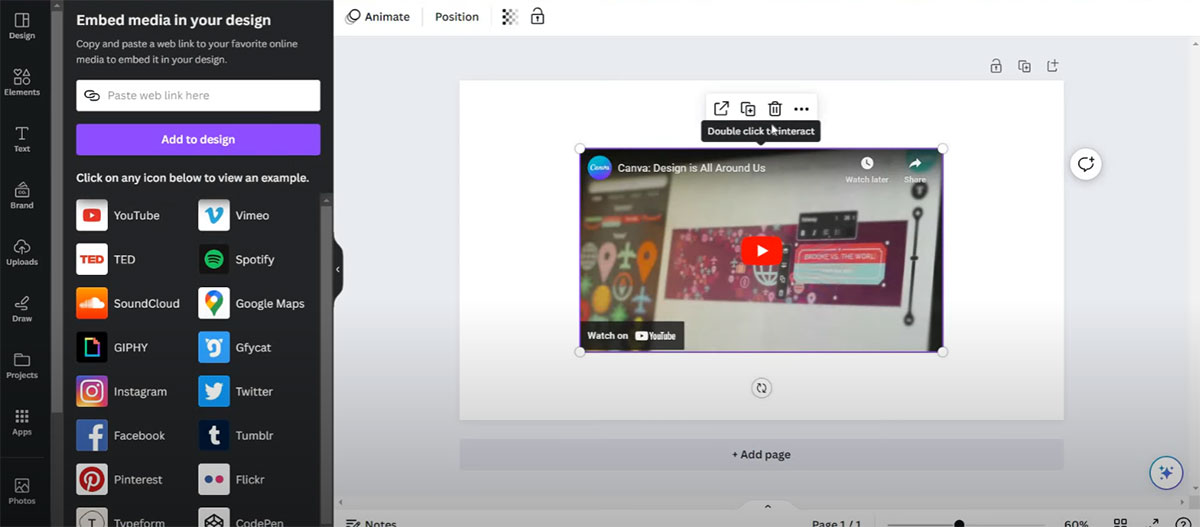The image size is (1200, 527).
Task: Click the Animate button
Action: pyautogui.click(x=378, y=17)
